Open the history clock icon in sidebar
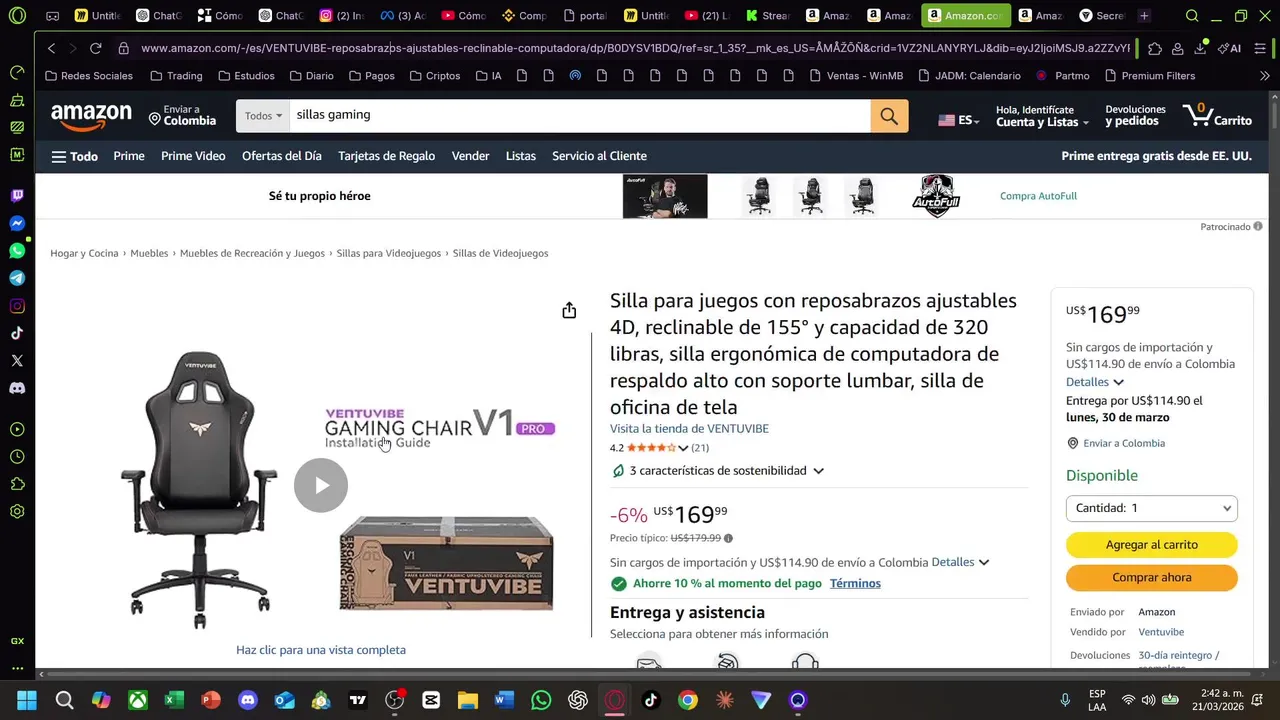This screenshot has width=1280, height=720. coord(17,457)
